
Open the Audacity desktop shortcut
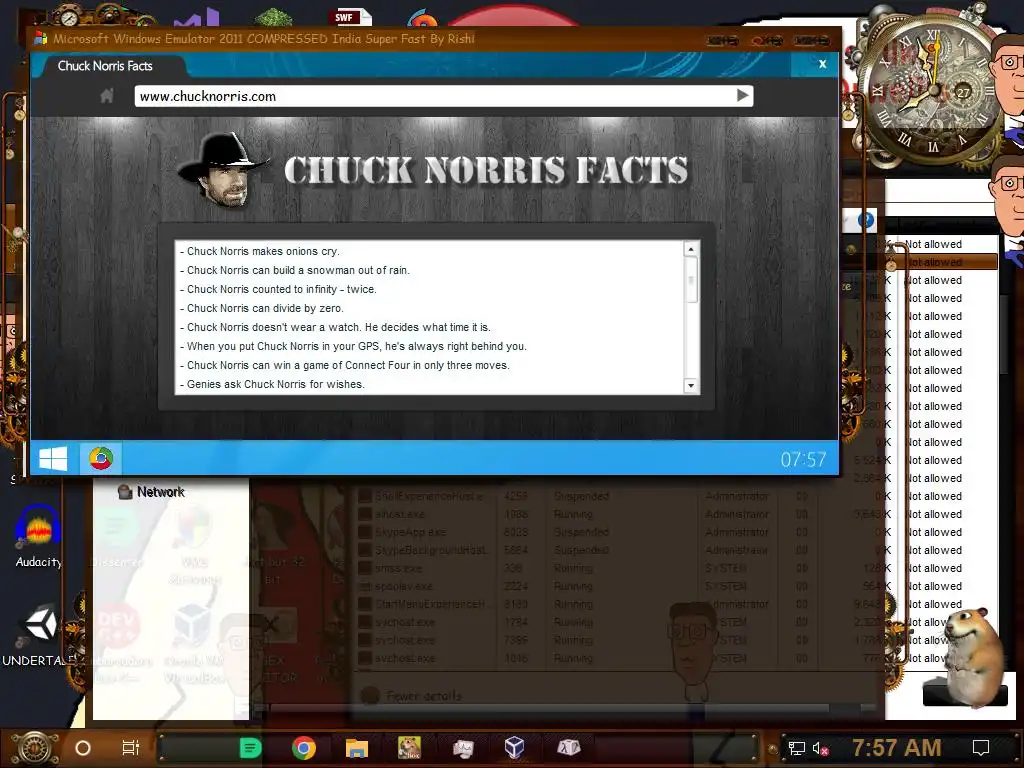[39, 536]
